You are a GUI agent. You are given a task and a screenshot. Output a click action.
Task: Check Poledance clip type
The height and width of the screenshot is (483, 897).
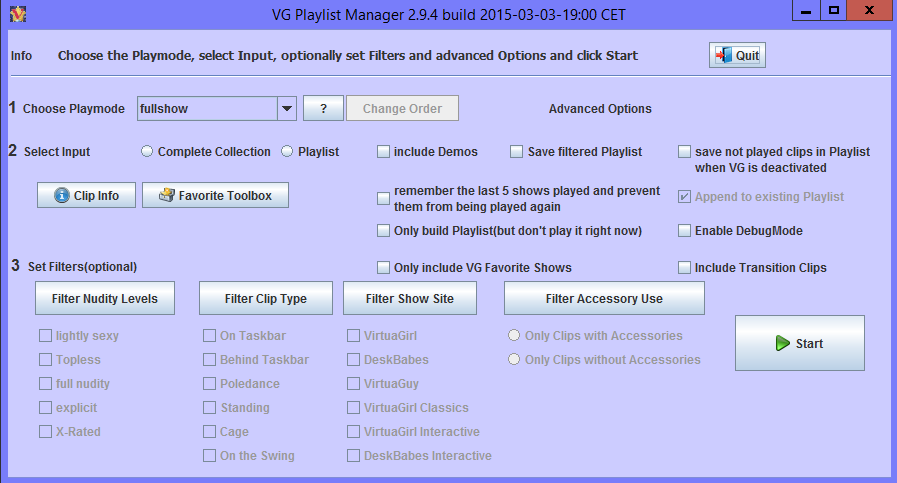click(x=209, y=383)
